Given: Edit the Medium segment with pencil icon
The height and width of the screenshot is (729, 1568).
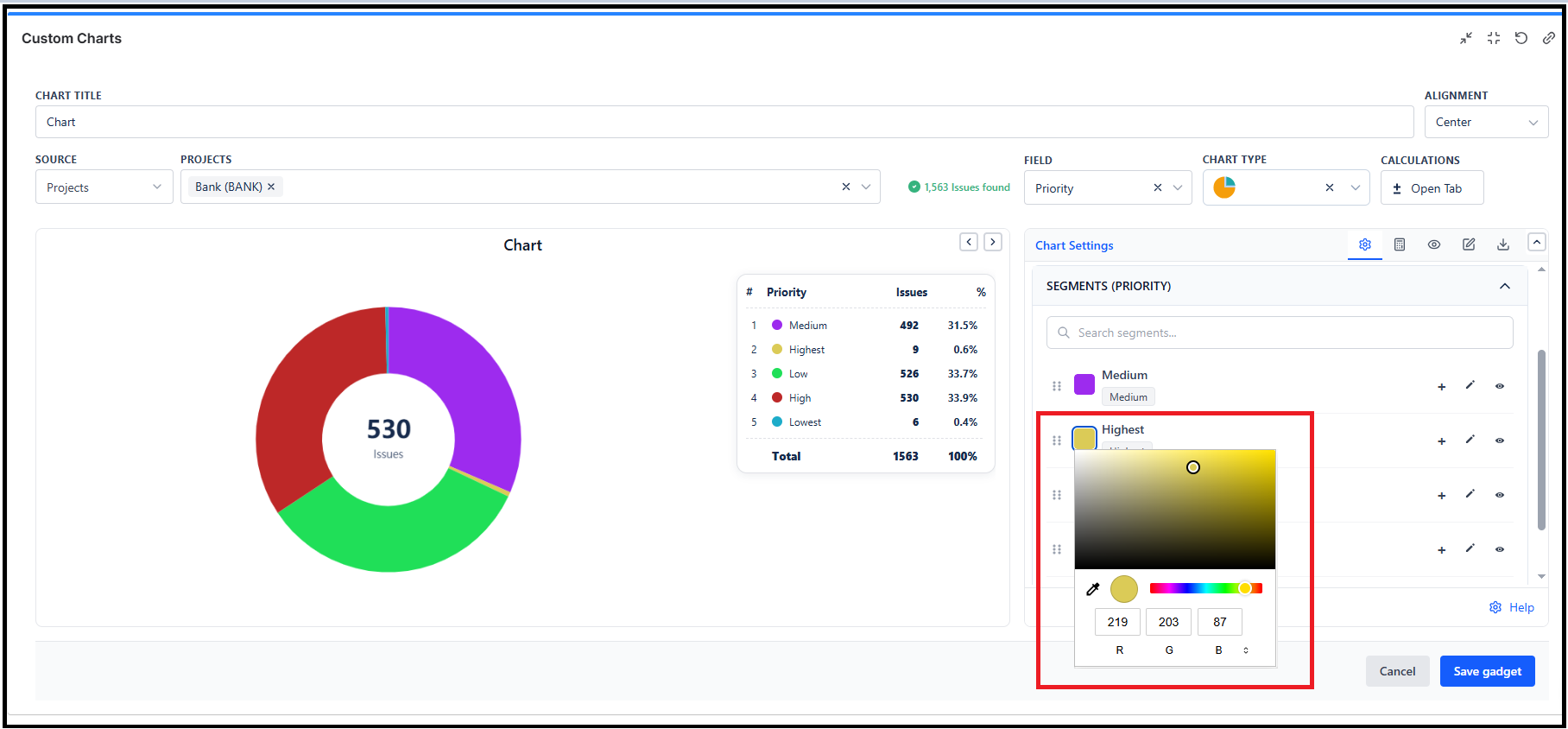Looking at the screenshot, I should 1470,385.
